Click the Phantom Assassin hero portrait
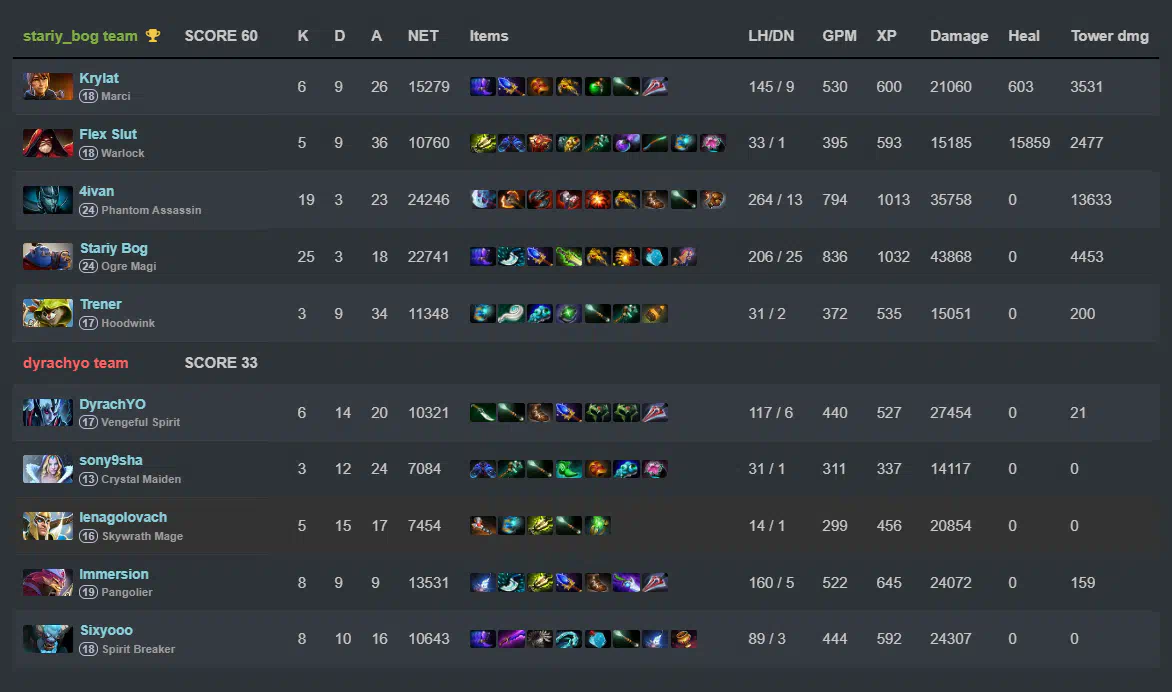The height and width of the screenshot is (692, 1172). 48,200
